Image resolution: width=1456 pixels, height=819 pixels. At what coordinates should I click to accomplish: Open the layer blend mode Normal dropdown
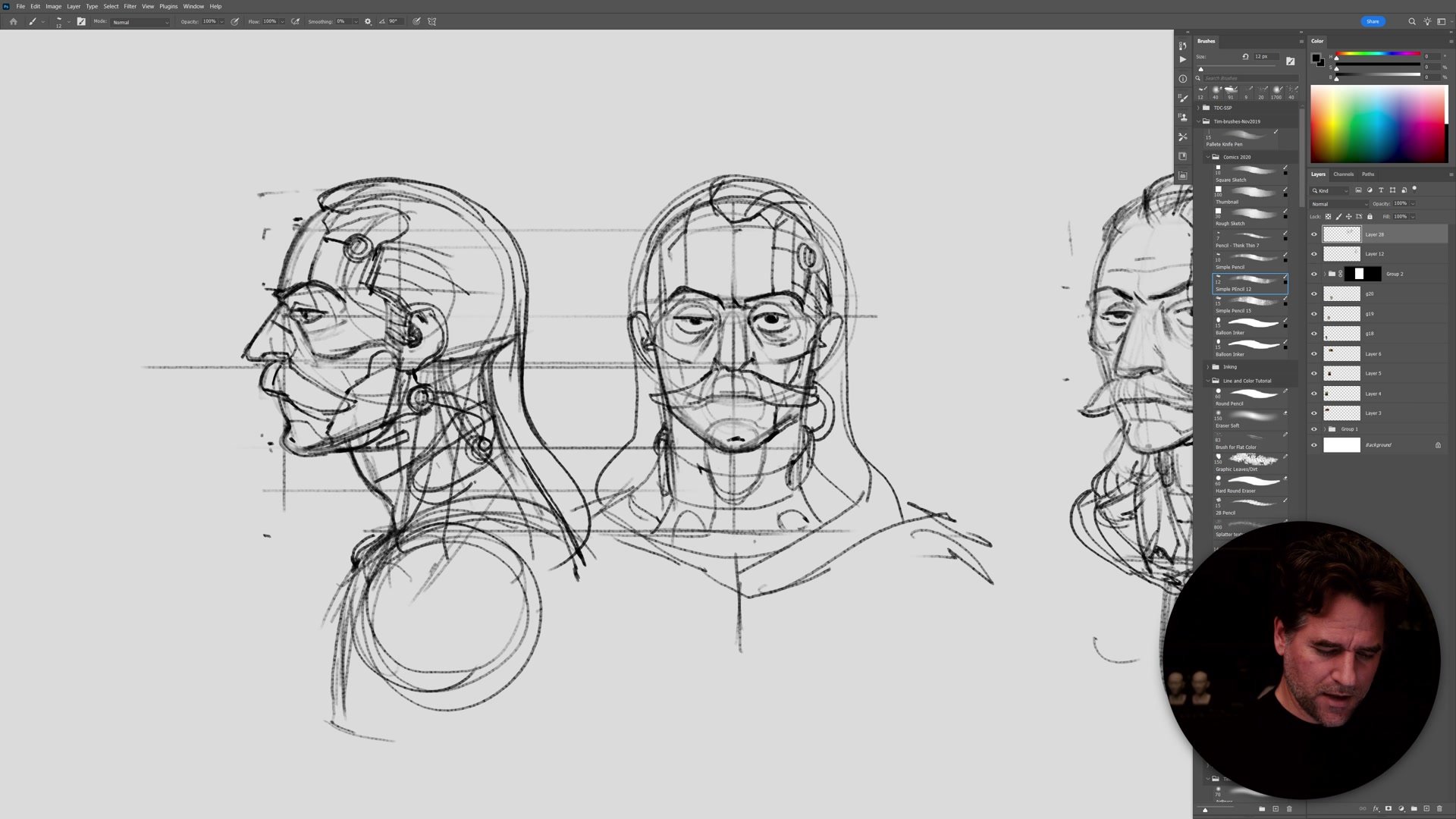(1340, 204)
